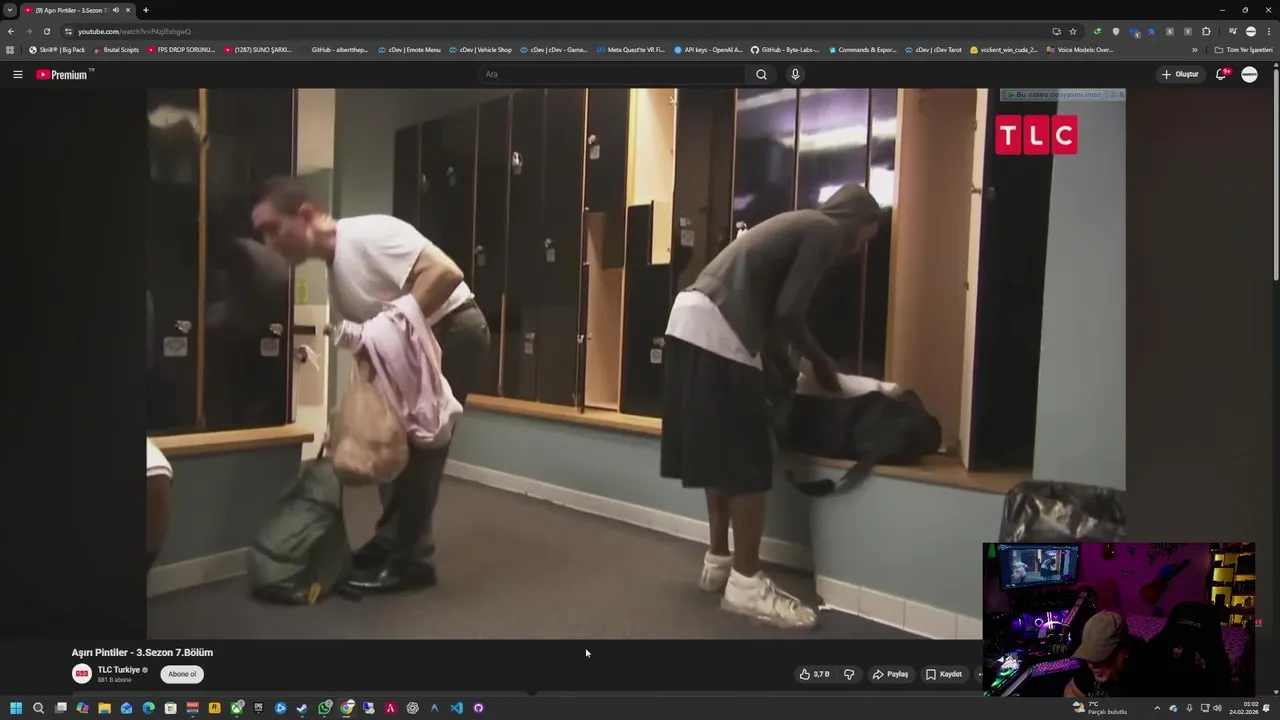1280x720 pixels.
Task: Show hidden system tray icons chevron
Action: 1158,708
